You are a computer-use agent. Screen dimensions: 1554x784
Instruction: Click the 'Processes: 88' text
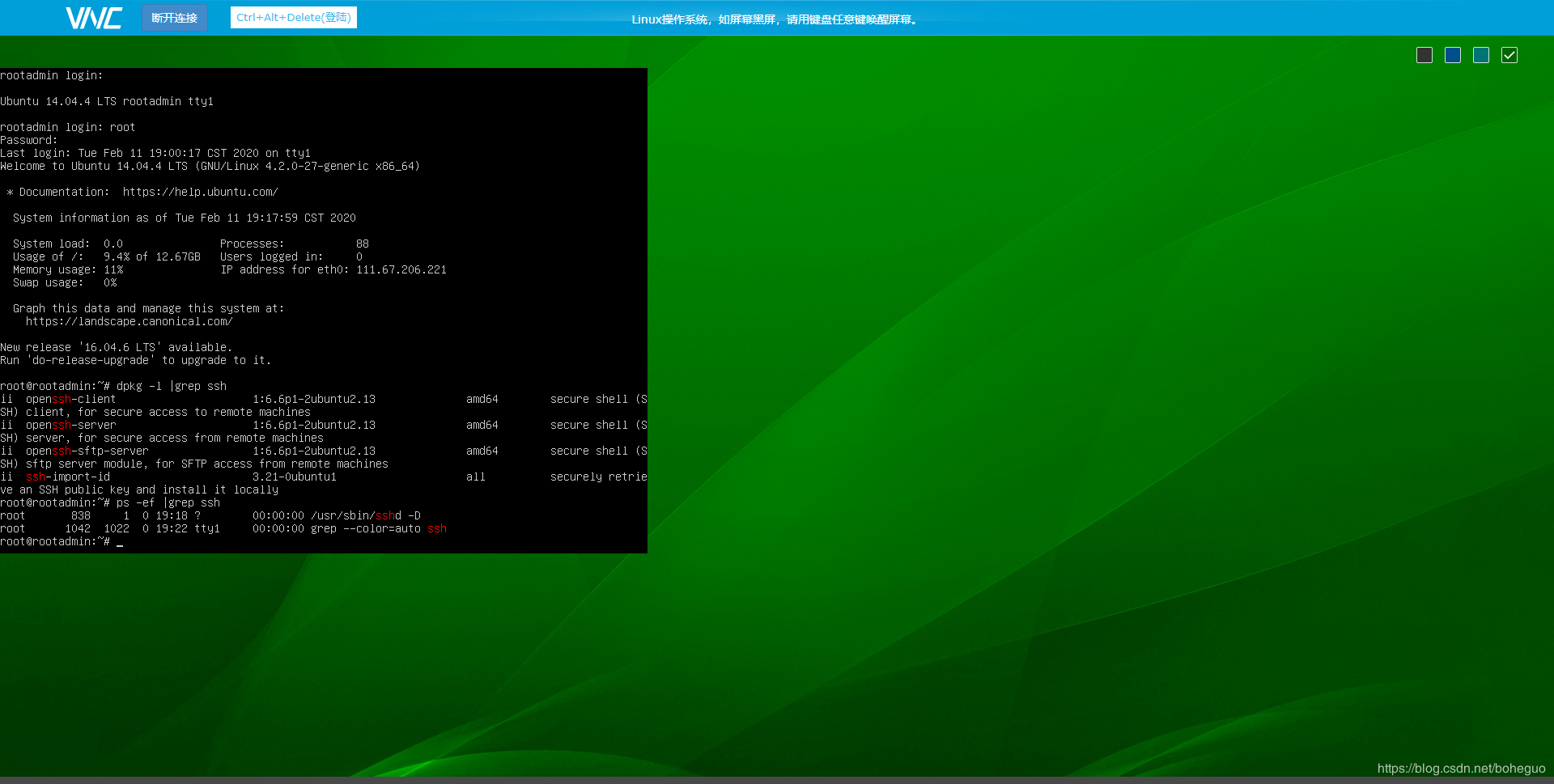(295, 244)
